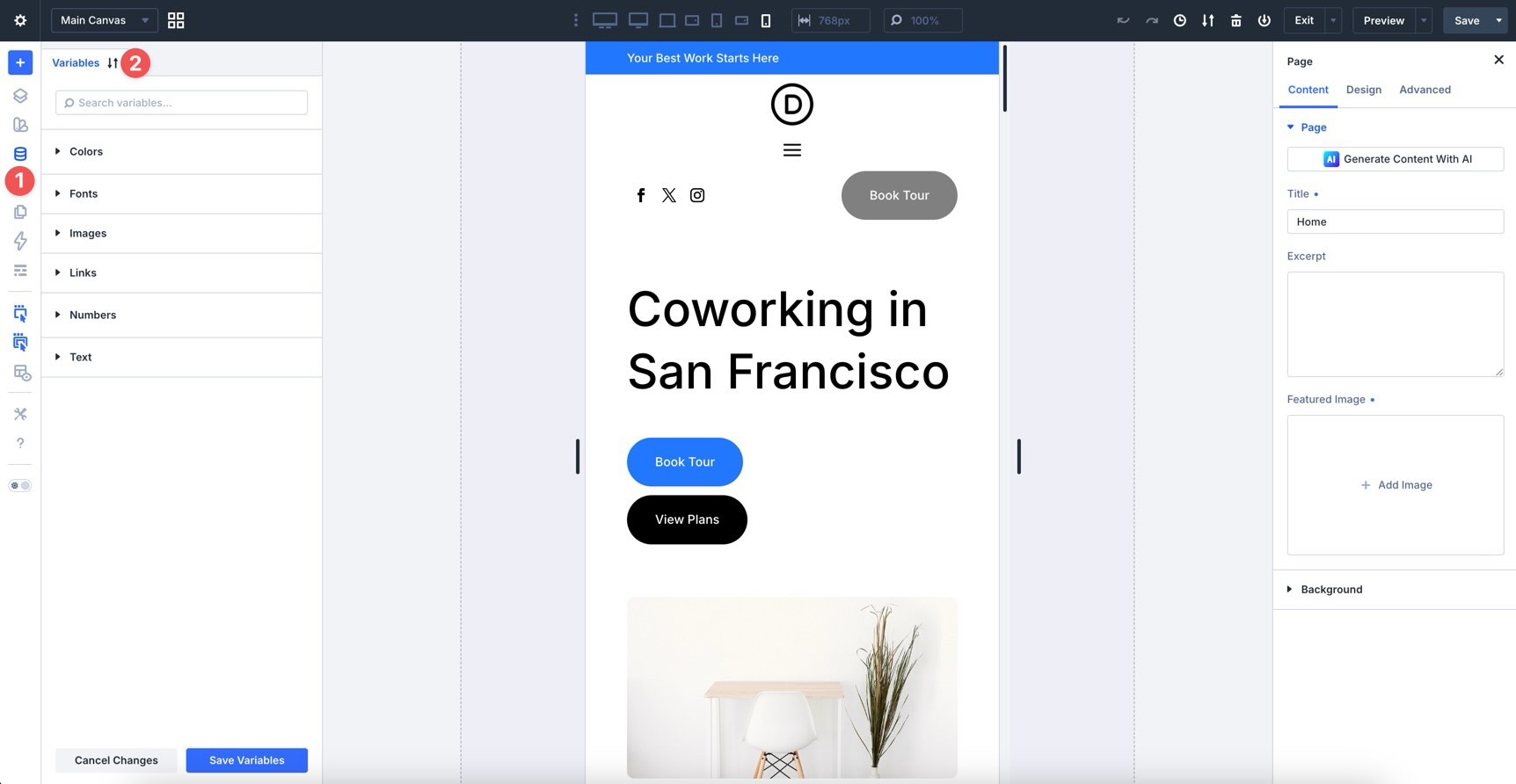Click the power icon in top bar

pyautogui.click(x=1264, y=20)
